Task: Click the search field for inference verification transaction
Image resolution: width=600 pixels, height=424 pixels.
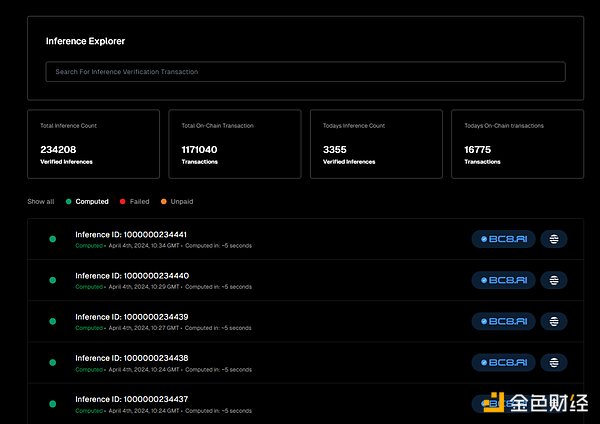Action: [305, 72]
